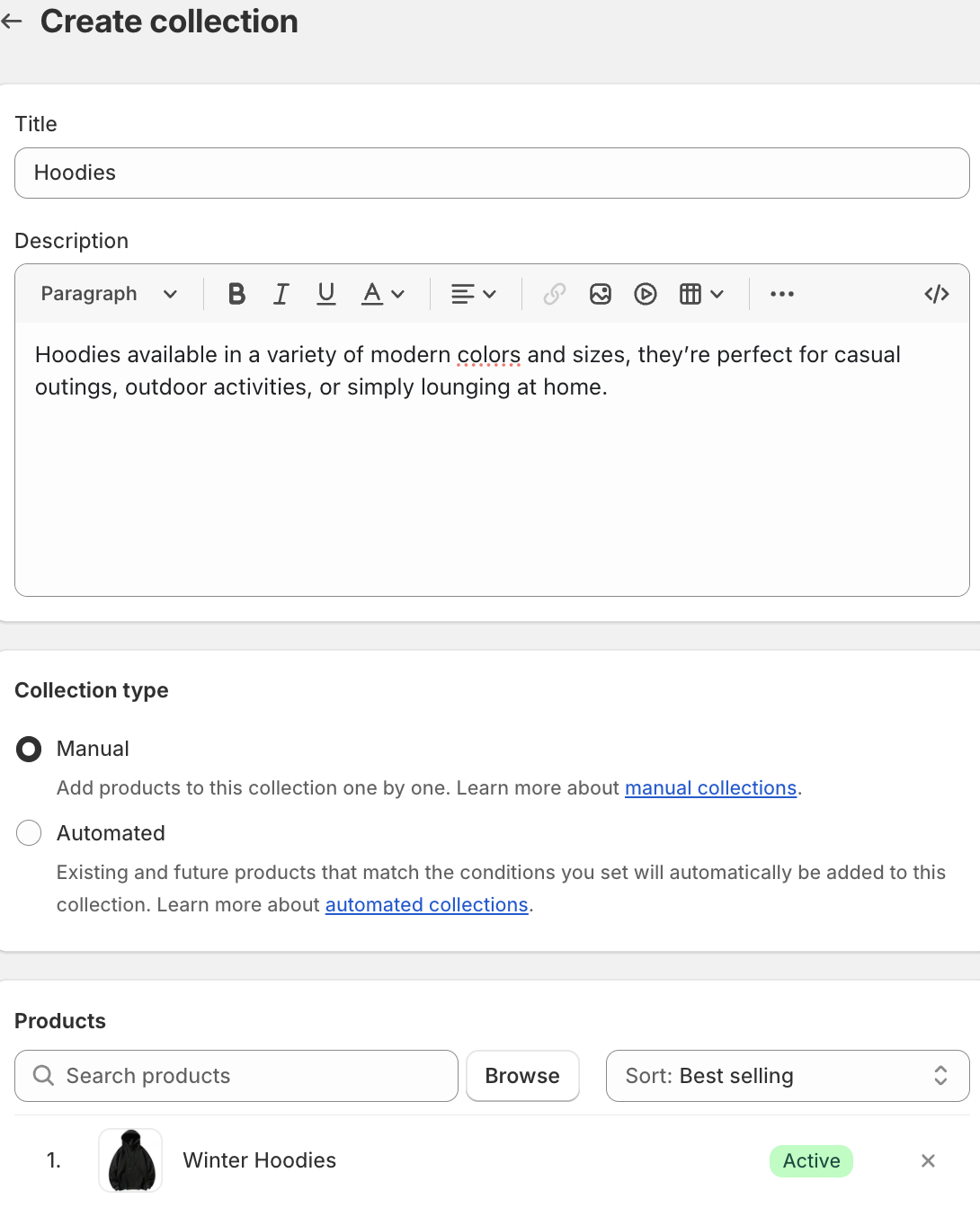The height and width of the screenshot is (1208, 980).
Task: Remove Winter Hoodies from the collection
Action: click(x=929, y=1160)
